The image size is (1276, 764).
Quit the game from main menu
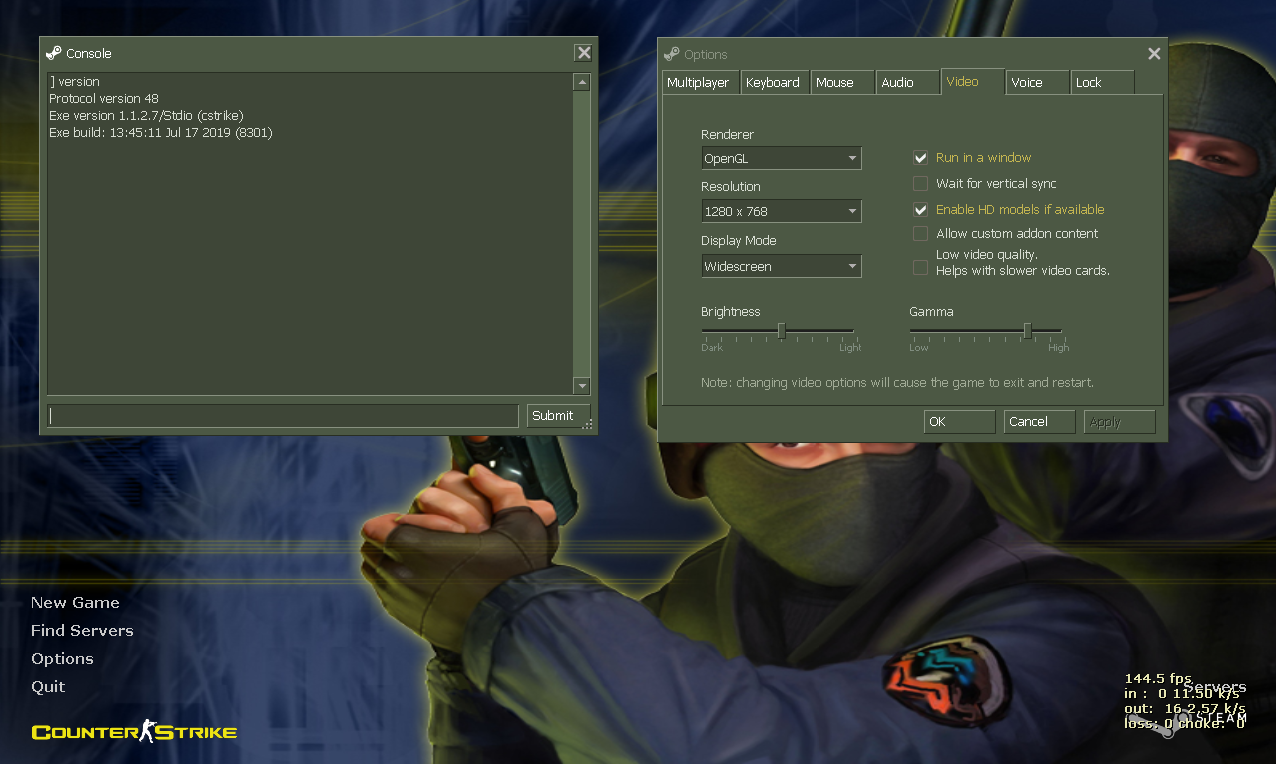(48, 686)
